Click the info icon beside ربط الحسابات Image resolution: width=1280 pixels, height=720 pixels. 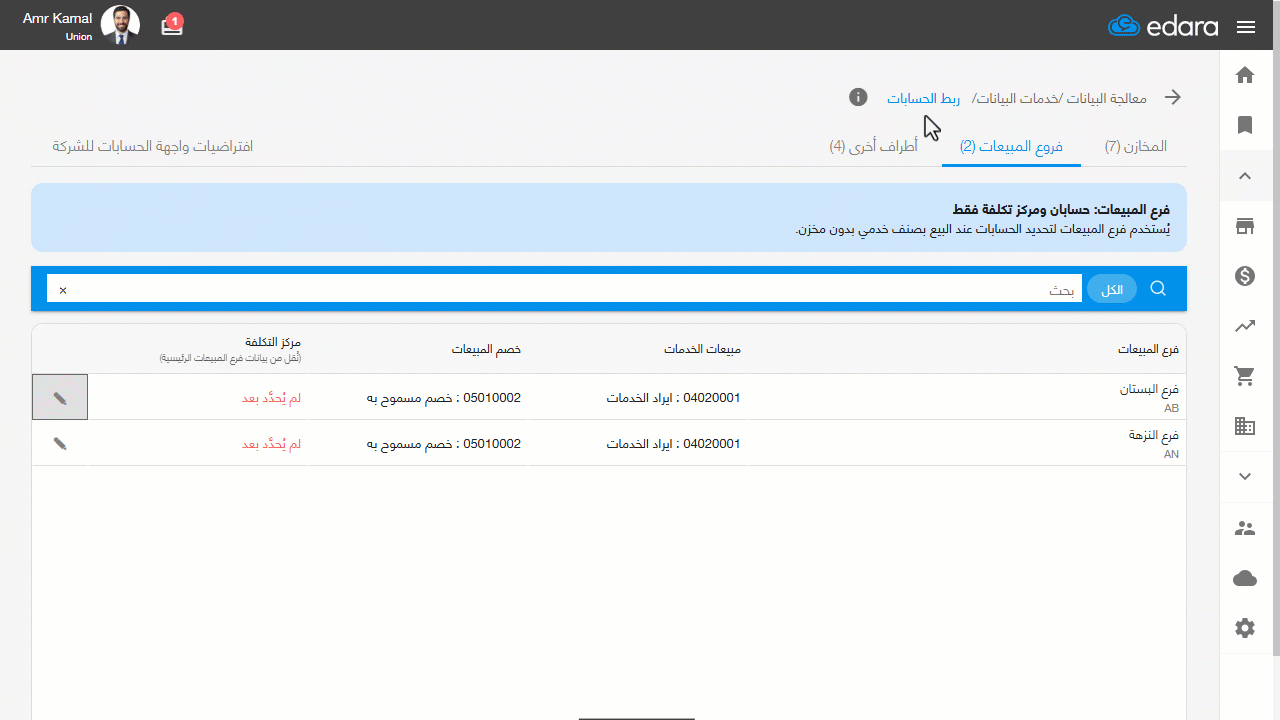(858, 97)
